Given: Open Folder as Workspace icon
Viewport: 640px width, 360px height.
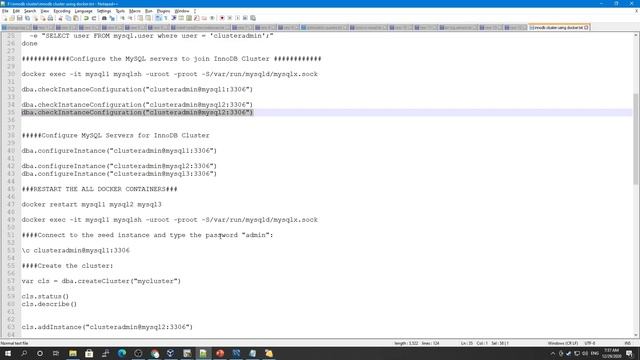Looking at the screenshot, I should tap(204, 18).
